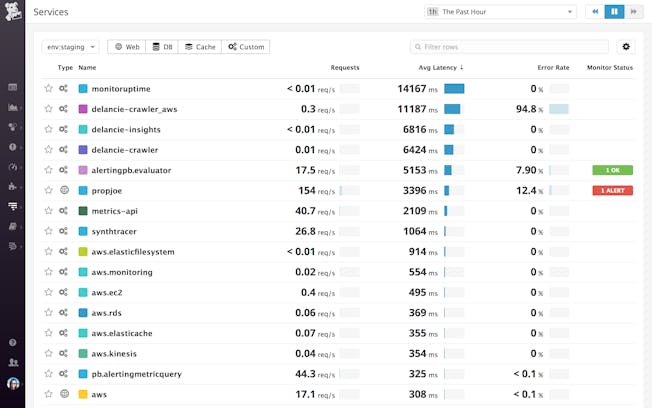652x408 pixels.
Task: Click the propjoe web globe type icon
Action: [x=64, y=190]
